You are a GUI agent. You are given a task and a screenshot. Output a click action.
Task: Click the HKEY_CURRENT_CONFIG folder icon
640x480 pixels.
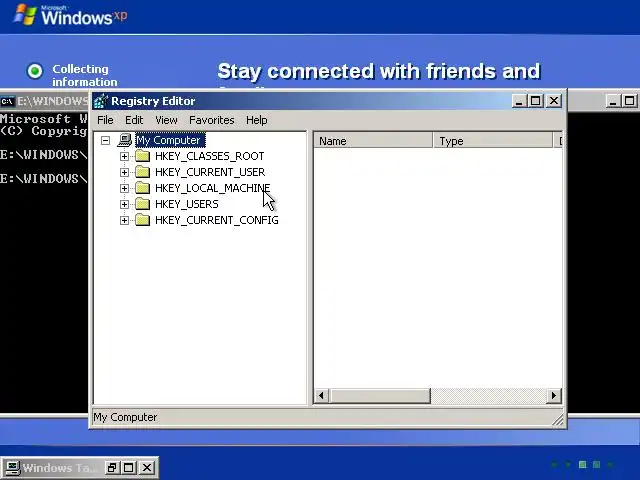point(142,220)
